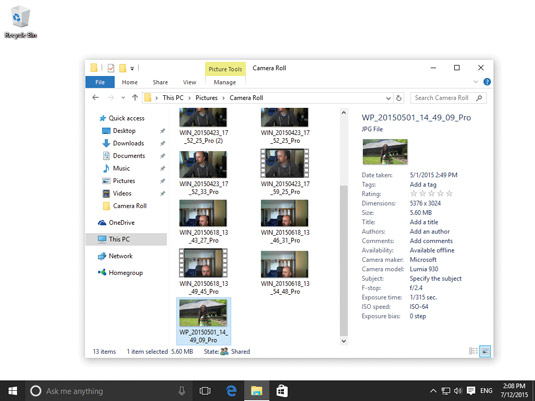Click Add an author field

pos(430,231)
